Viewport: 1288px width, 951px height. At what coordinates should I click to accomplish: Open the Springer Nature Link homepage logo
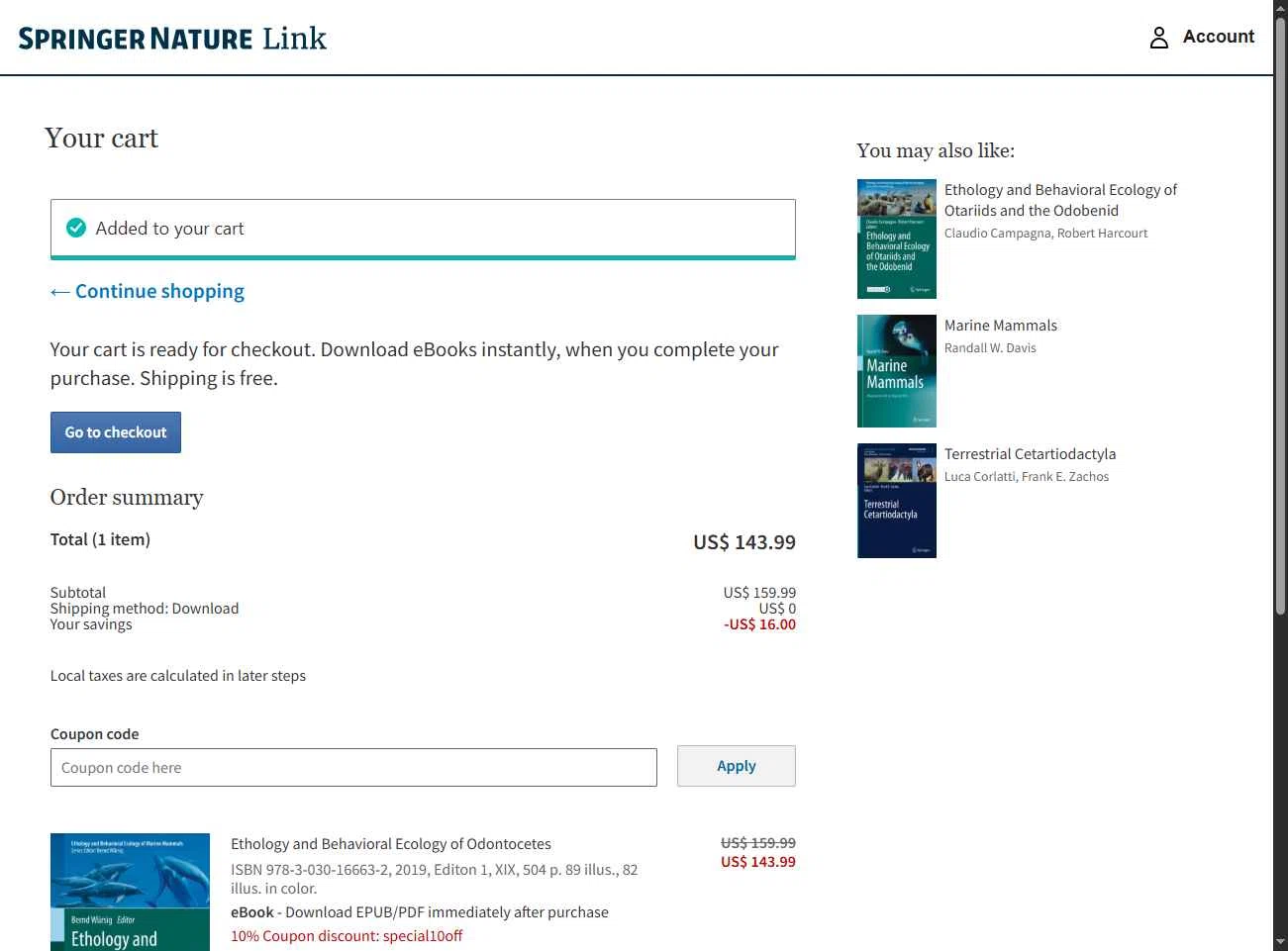[172, 39]
